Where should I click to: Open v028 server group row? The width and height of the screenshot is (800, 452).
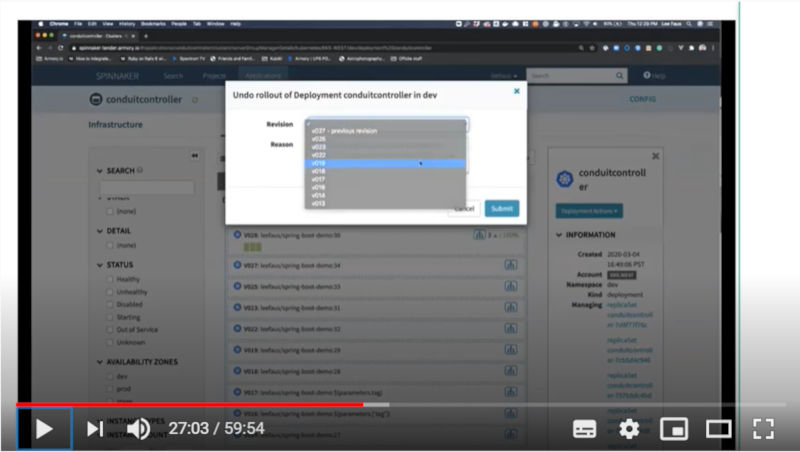click(376, 241)
